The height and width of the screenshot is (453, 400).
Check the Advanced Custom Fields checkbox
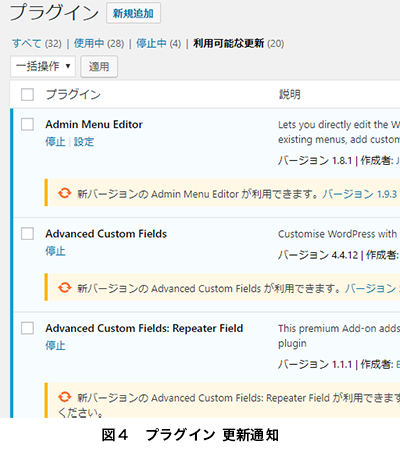[27, 234]
